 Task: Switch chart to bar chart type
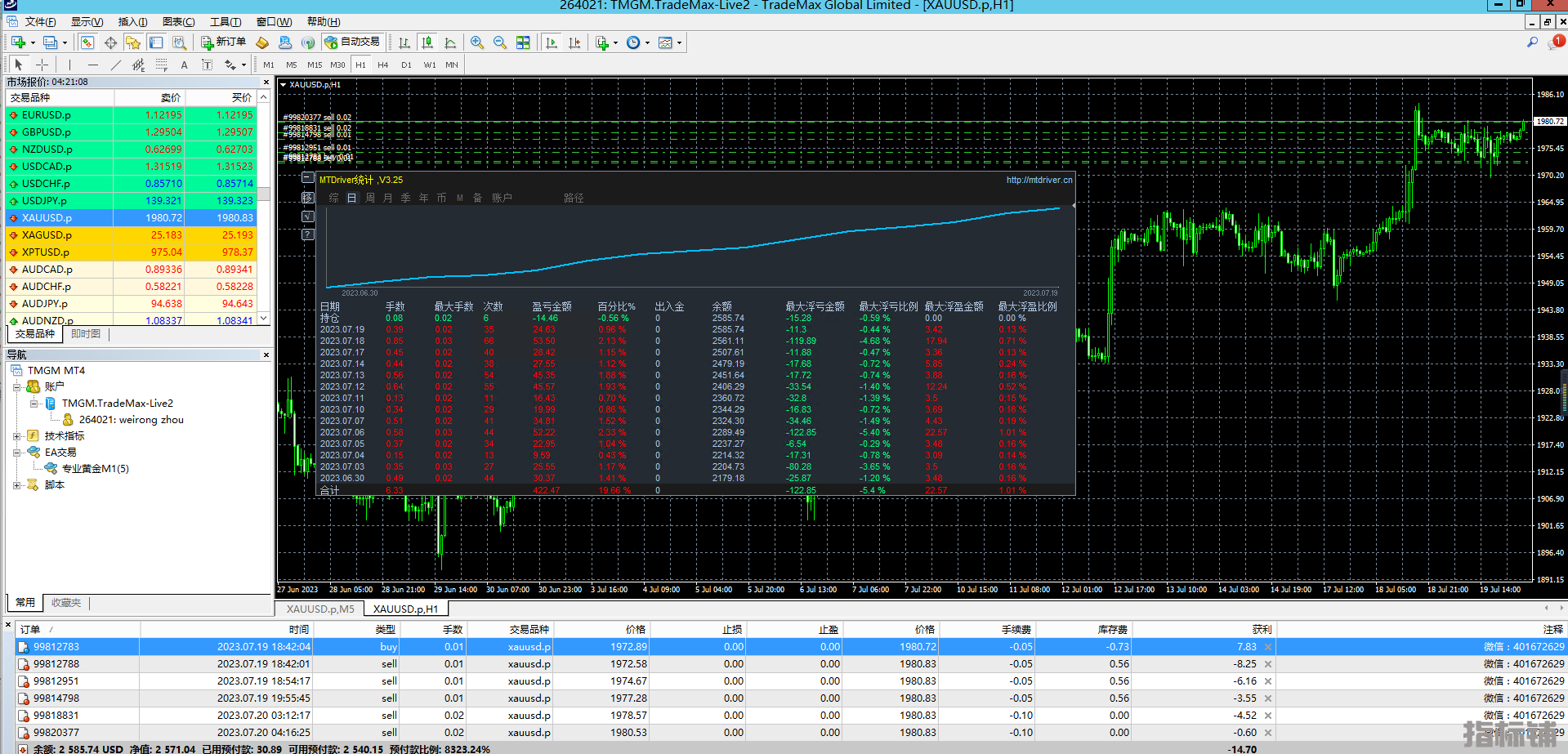click(404, 42)
